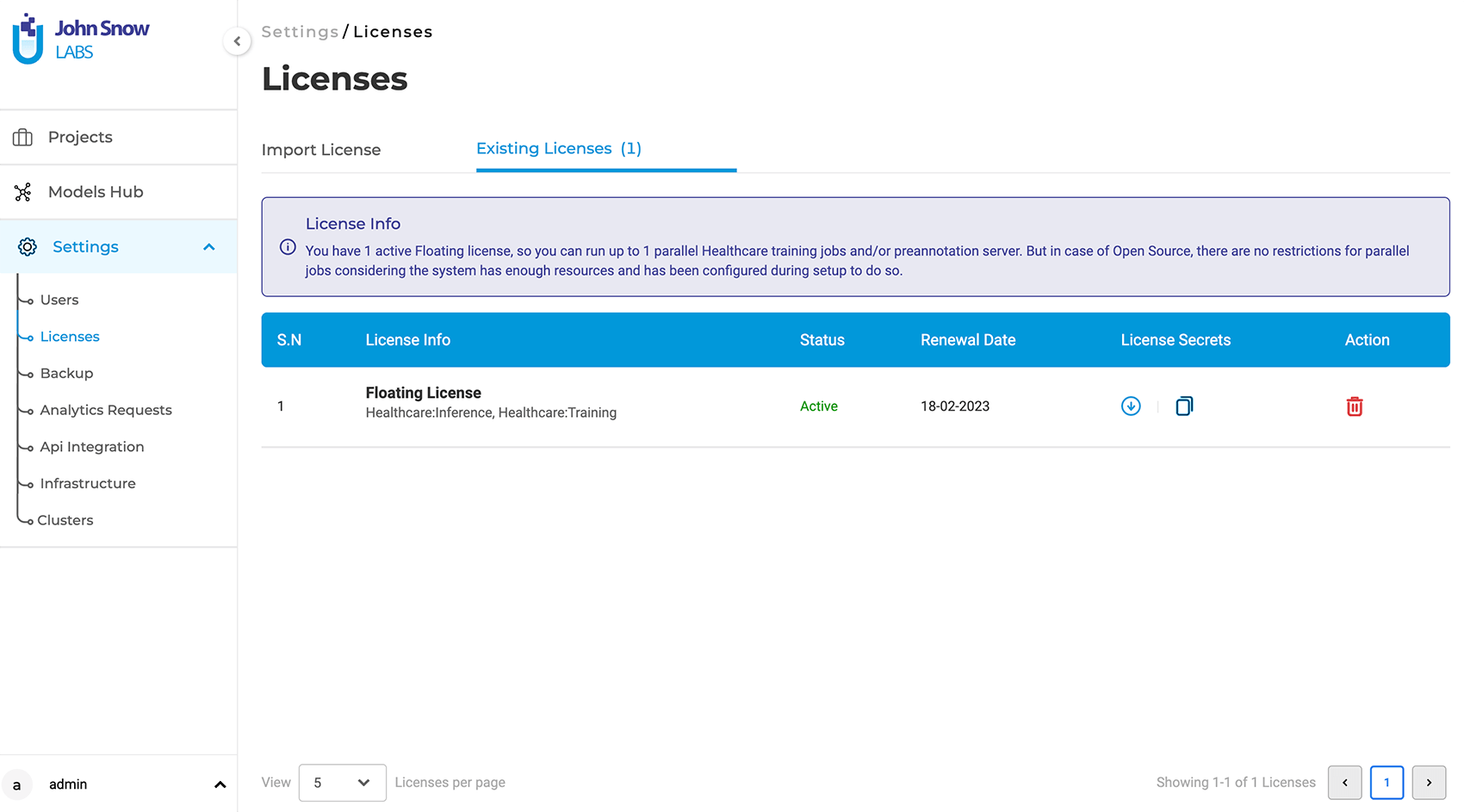This screenshot has width=1464, height=812.
Task: Open the Models Hub page
Action: (96, 192)
